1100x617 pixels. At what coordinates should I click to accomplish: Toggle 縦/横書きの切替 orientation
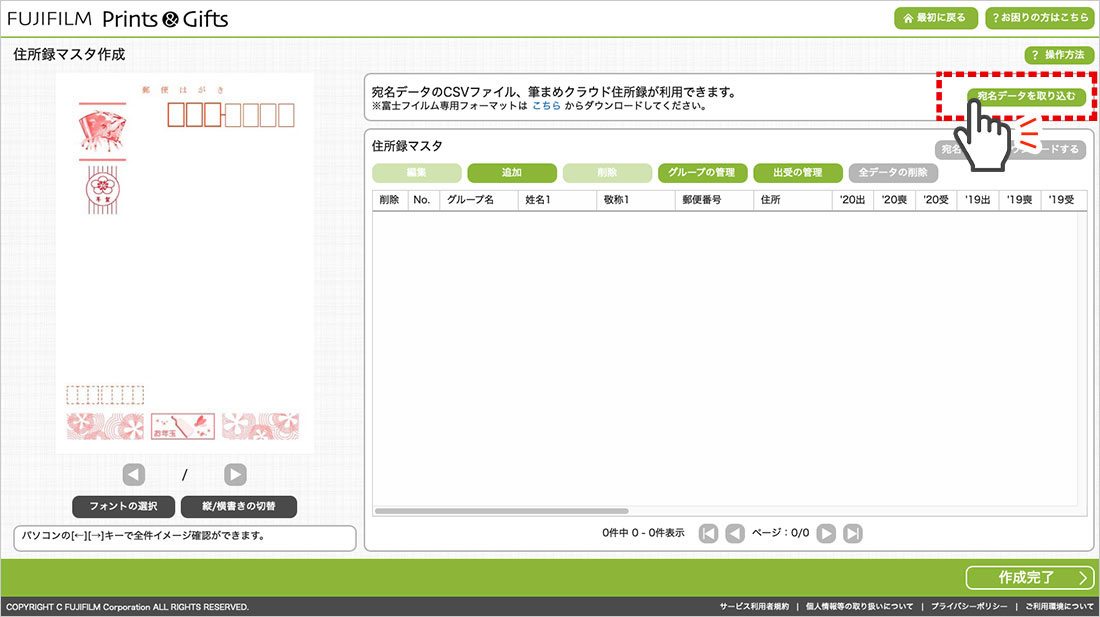[x=239, y=506]
